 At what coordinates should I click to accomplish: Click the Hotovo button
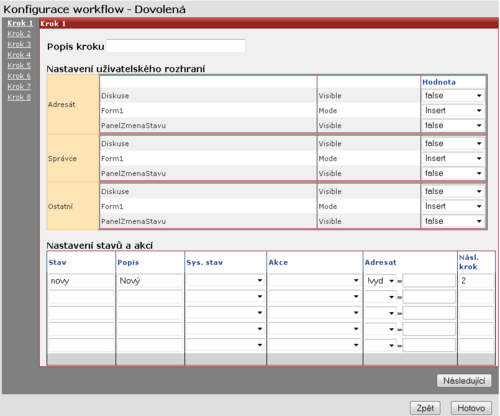pyautogui.click(x=471, y=408)
